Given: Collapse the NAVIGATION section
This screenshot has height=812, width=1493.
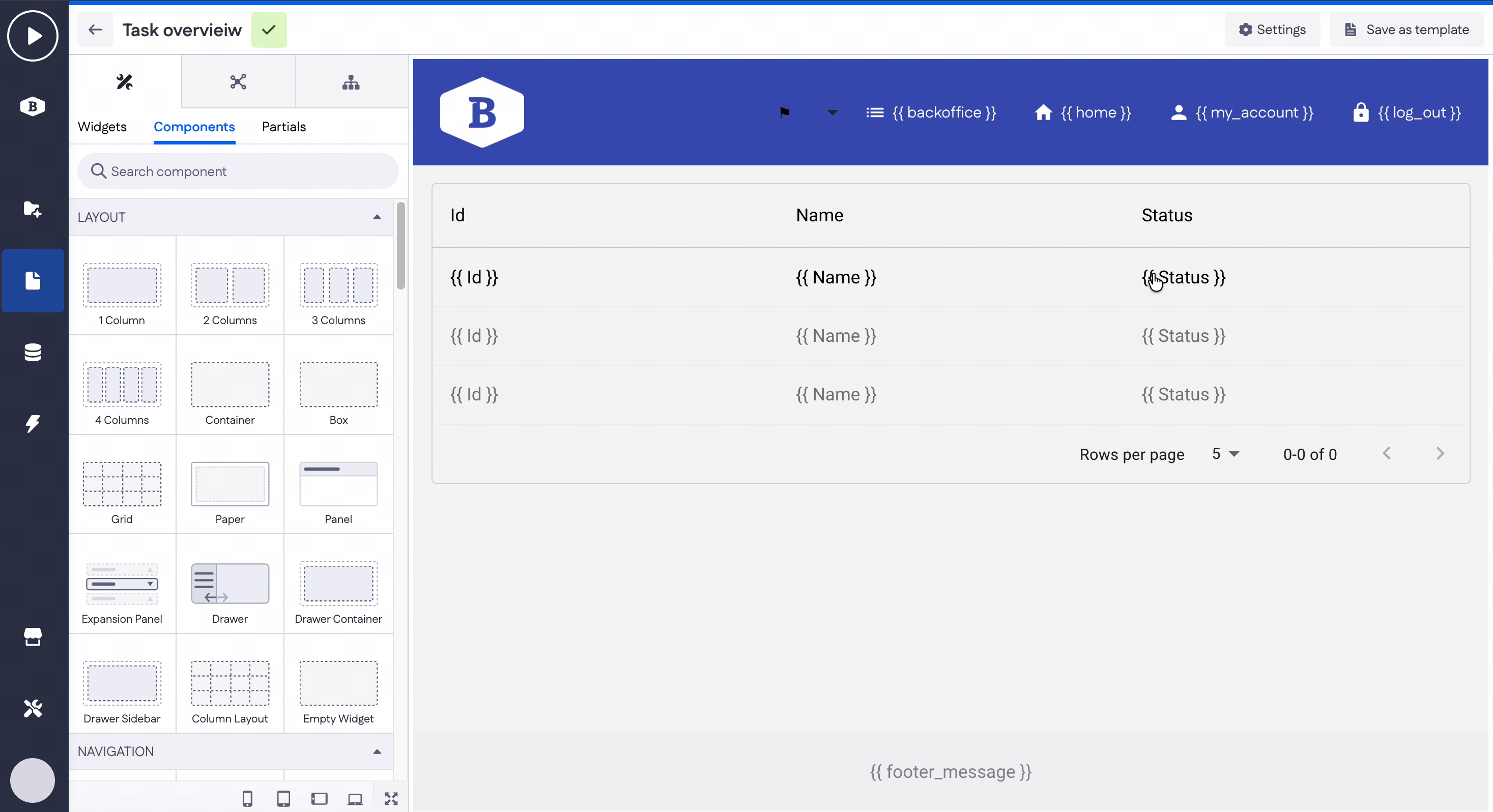Looking at the screenshot, I should point(377,751).
